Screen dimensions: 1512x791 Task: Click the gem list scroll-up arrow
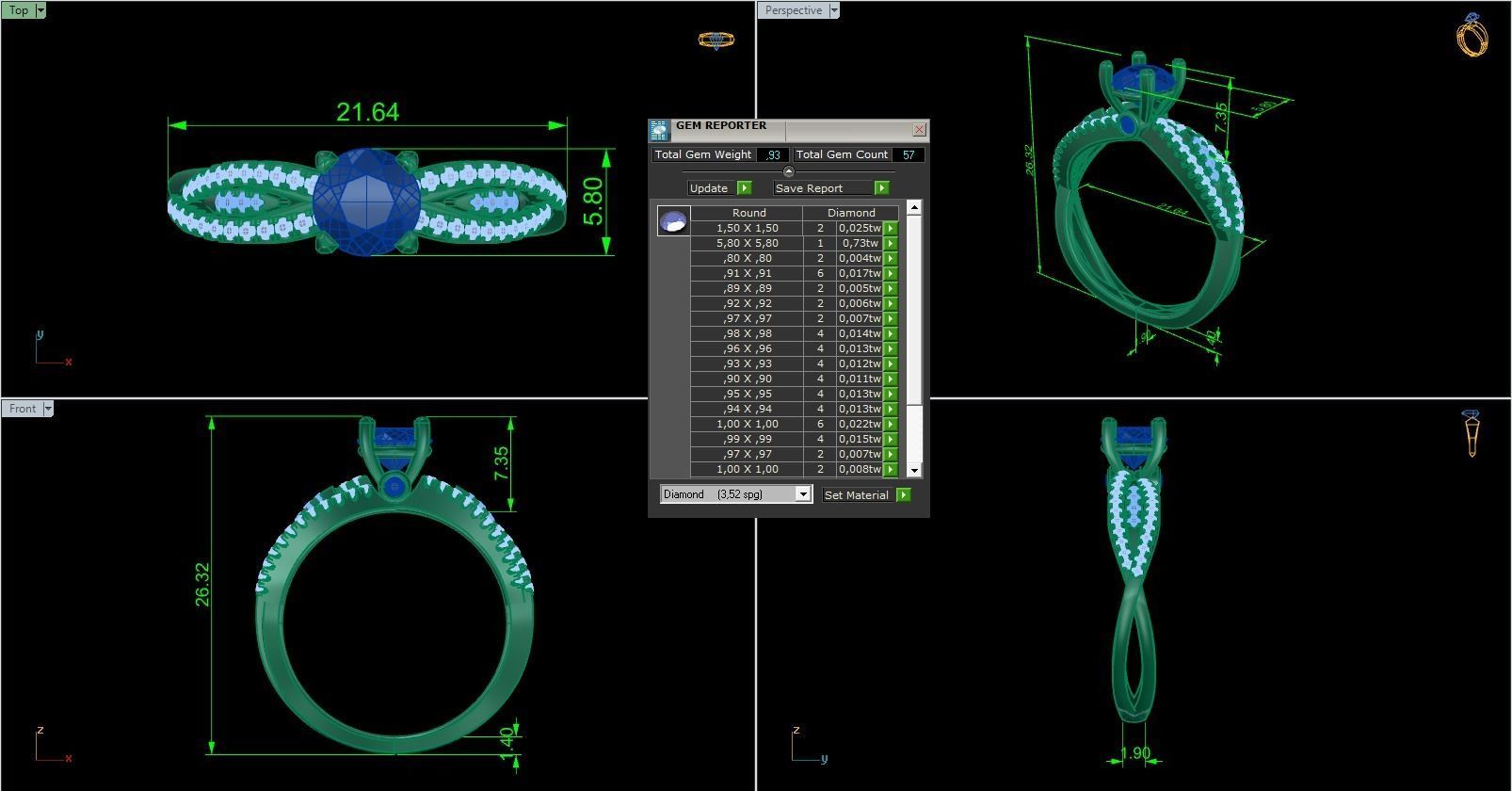point(913,206)
